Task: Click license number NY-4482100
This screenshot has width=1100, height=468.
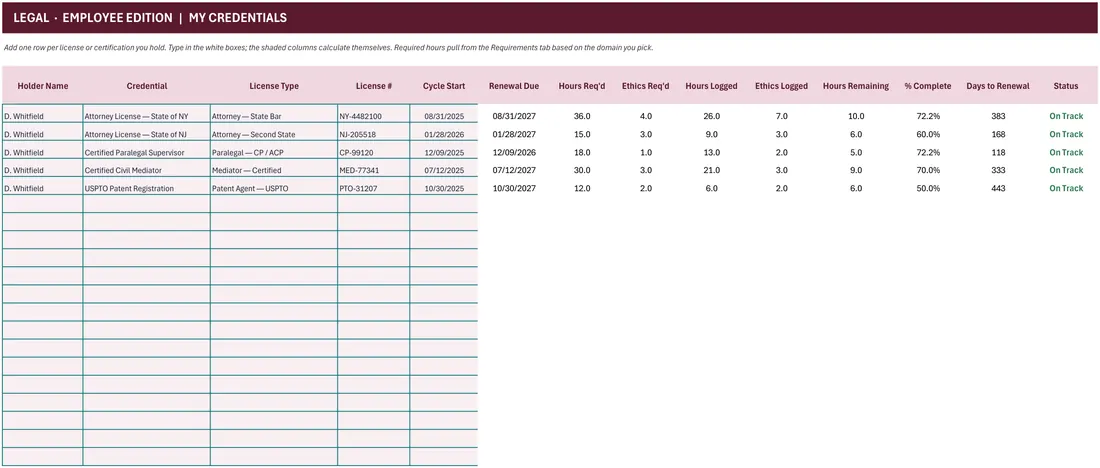Action: point(374,116)
